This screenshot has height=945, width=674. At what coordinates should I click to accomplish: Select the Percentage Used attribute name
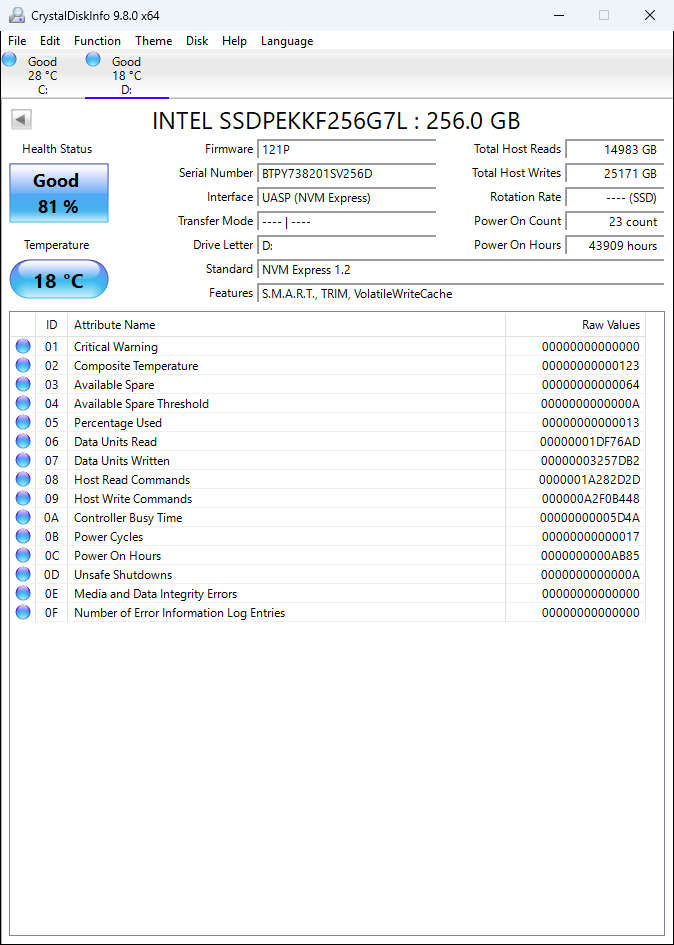click(x=118, y=423)
